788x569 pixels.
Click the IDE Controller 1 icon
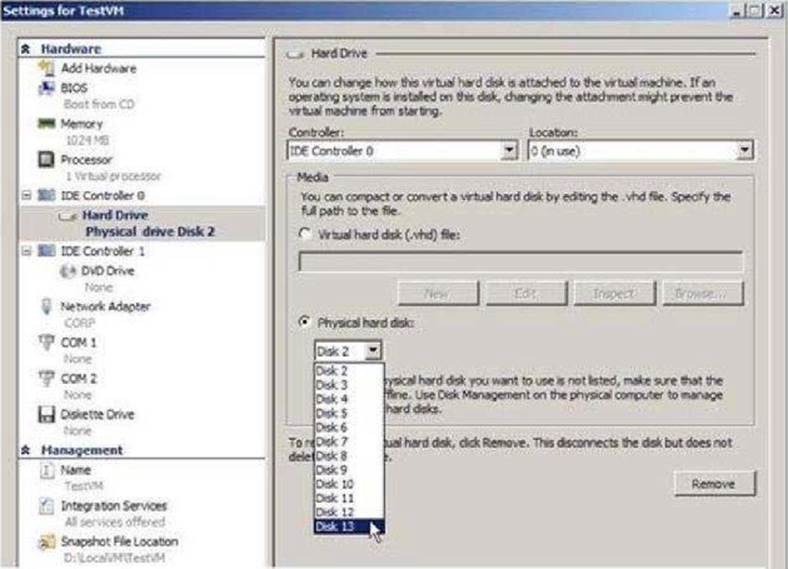(47, 251)
